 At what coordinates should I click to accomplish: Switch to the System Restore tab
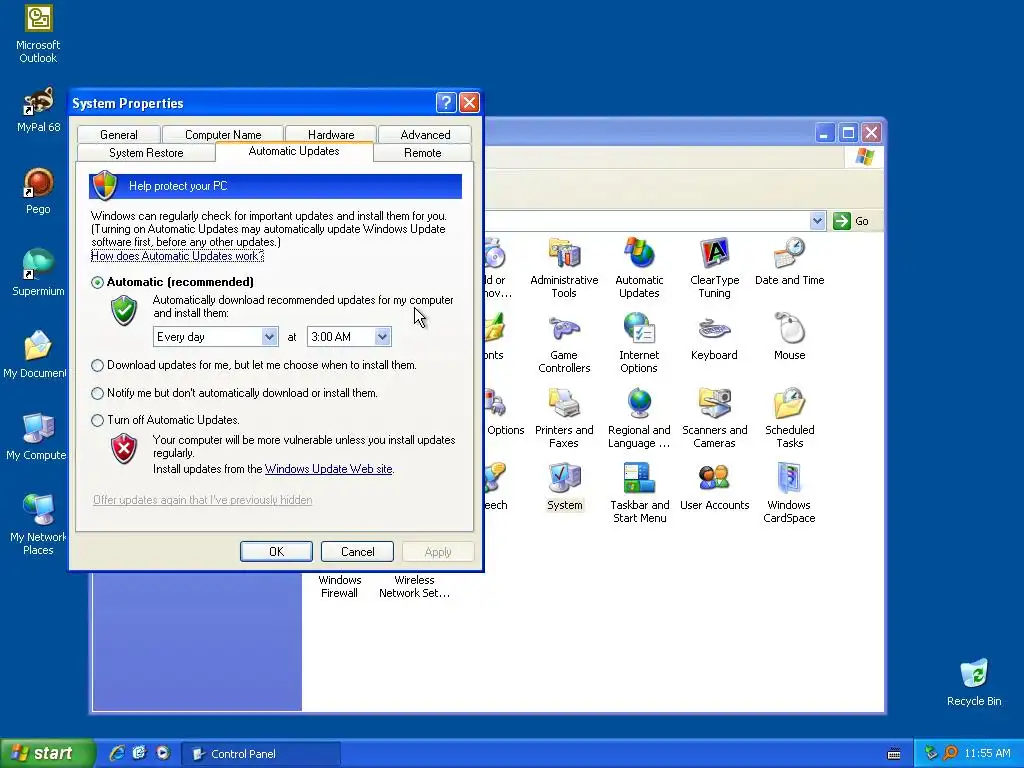coord(146,153)
